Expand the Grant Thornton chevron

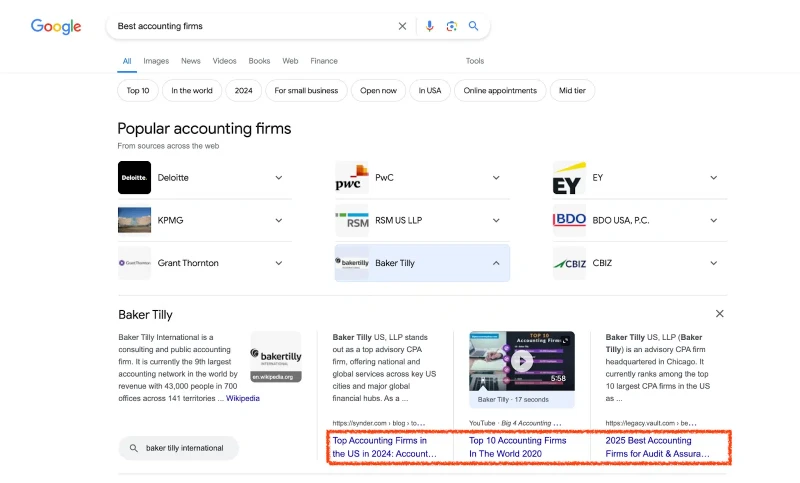(279, 263)
